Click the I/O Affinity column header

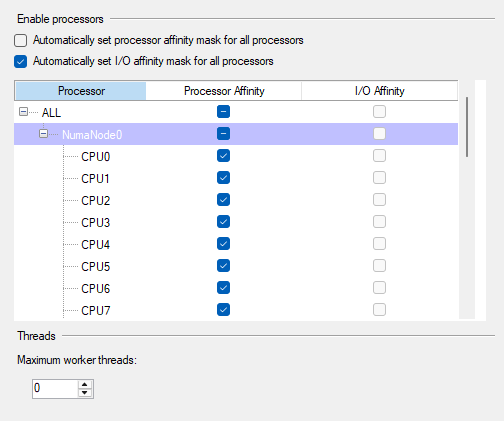tap(380, 91)
